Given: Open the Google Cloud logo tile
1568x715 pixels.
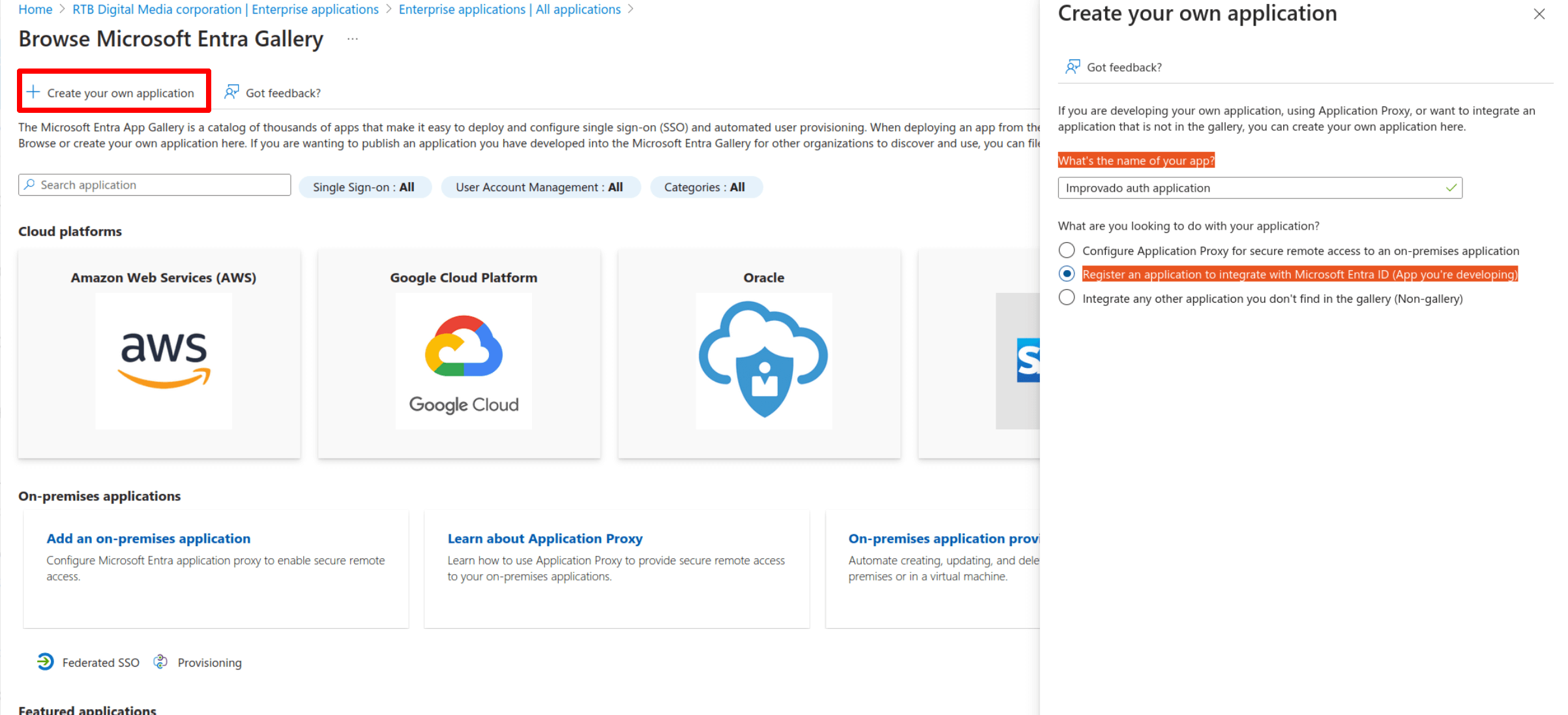Looking at the screenshot, I should tap(464, 361).
